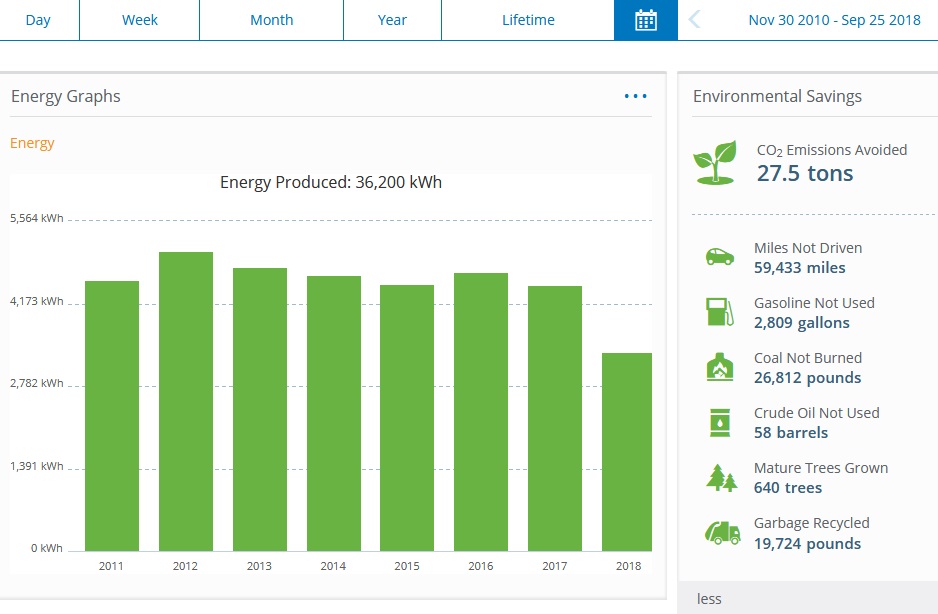Screen dimensions: 938x614
Task: Click the 2011 energy bar
Action: click(112, 416)
